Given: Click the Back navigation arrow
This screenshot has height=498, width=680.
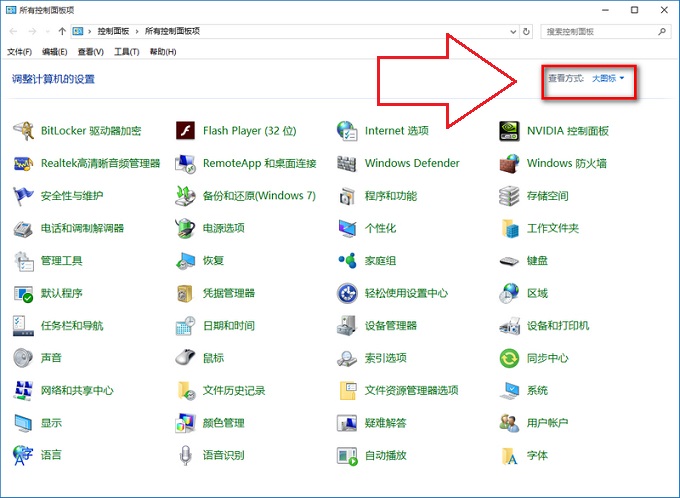Looking at the screenshot, I should pyautogui.click(x=13, y=31).
